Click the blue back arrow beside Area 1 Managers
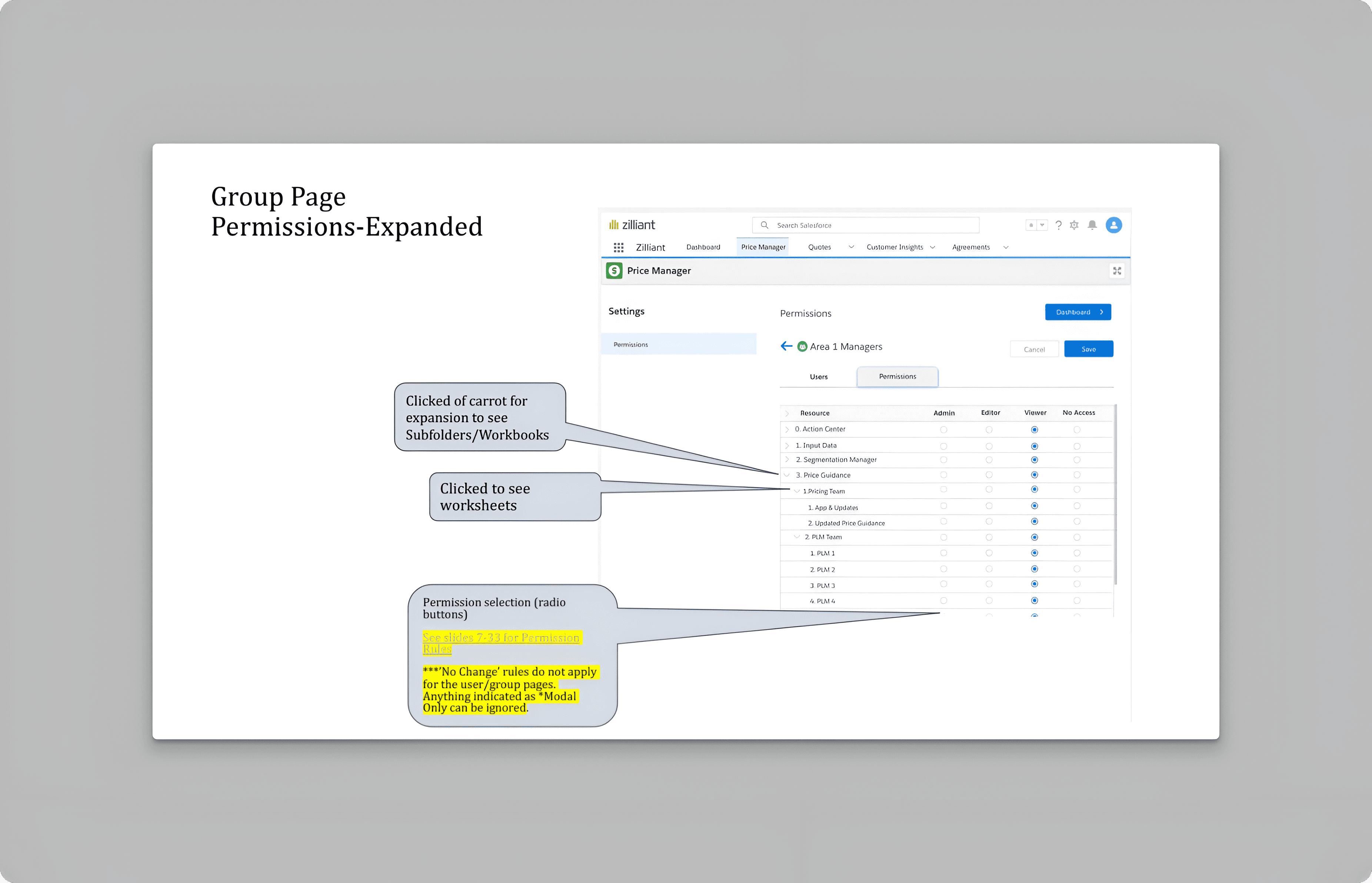1372x883 pixels. 786,346
